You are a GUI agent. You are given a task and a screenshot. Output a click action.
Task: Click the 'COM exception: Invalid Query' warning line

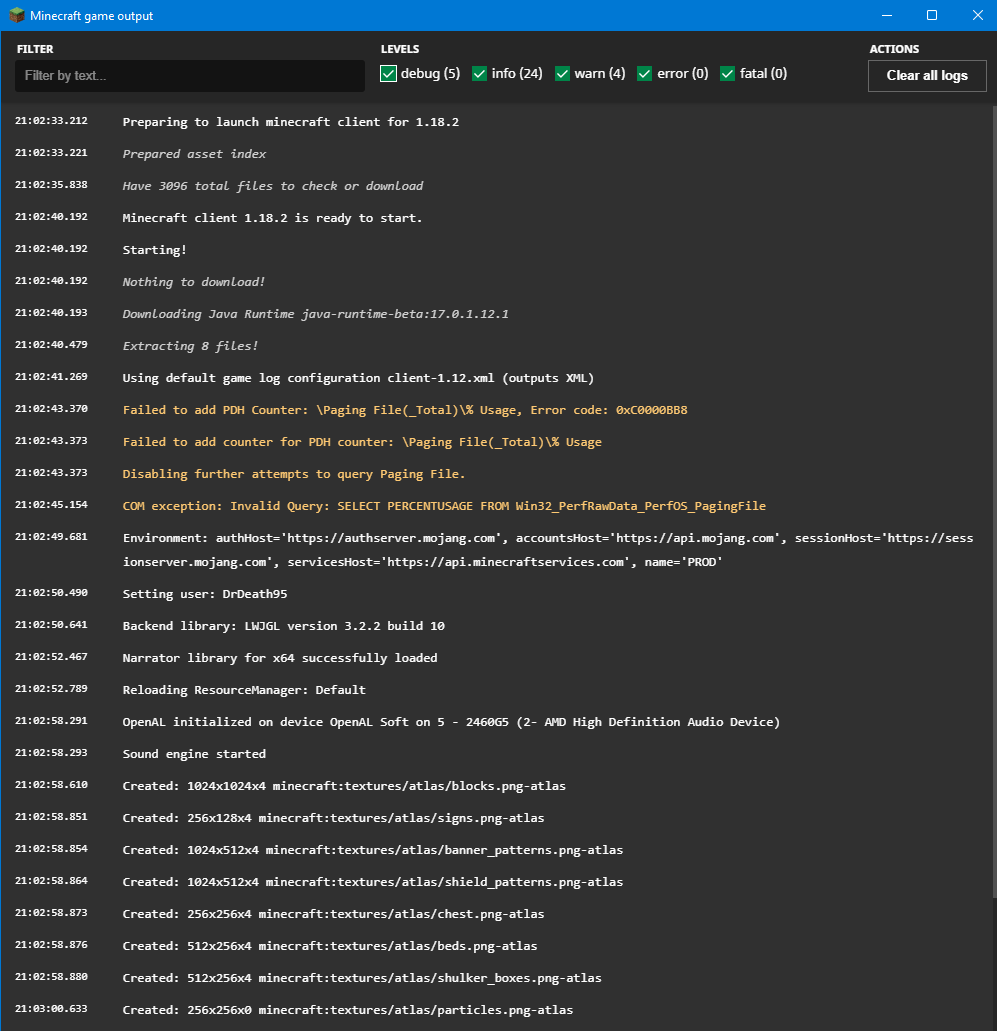[445, 506]
